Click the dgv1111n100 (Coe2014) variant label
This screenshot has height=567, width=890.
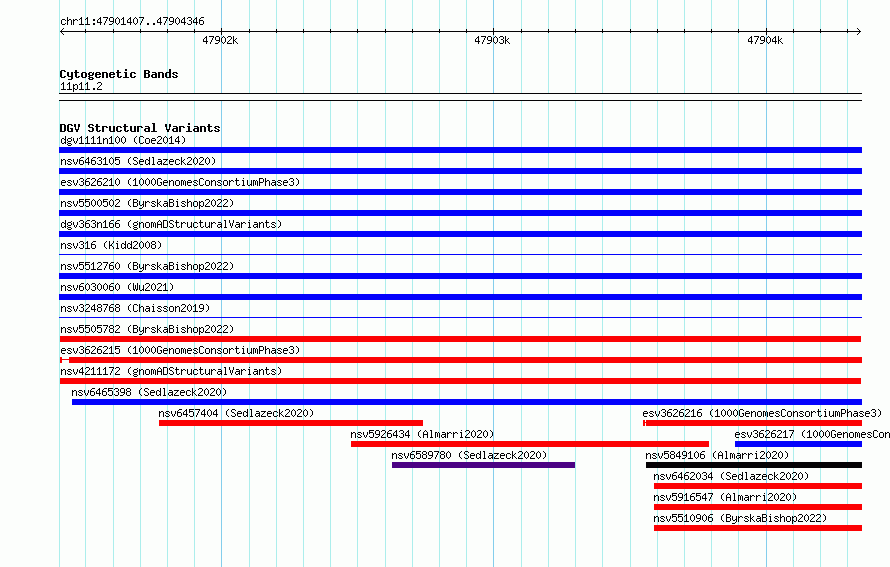123,140
